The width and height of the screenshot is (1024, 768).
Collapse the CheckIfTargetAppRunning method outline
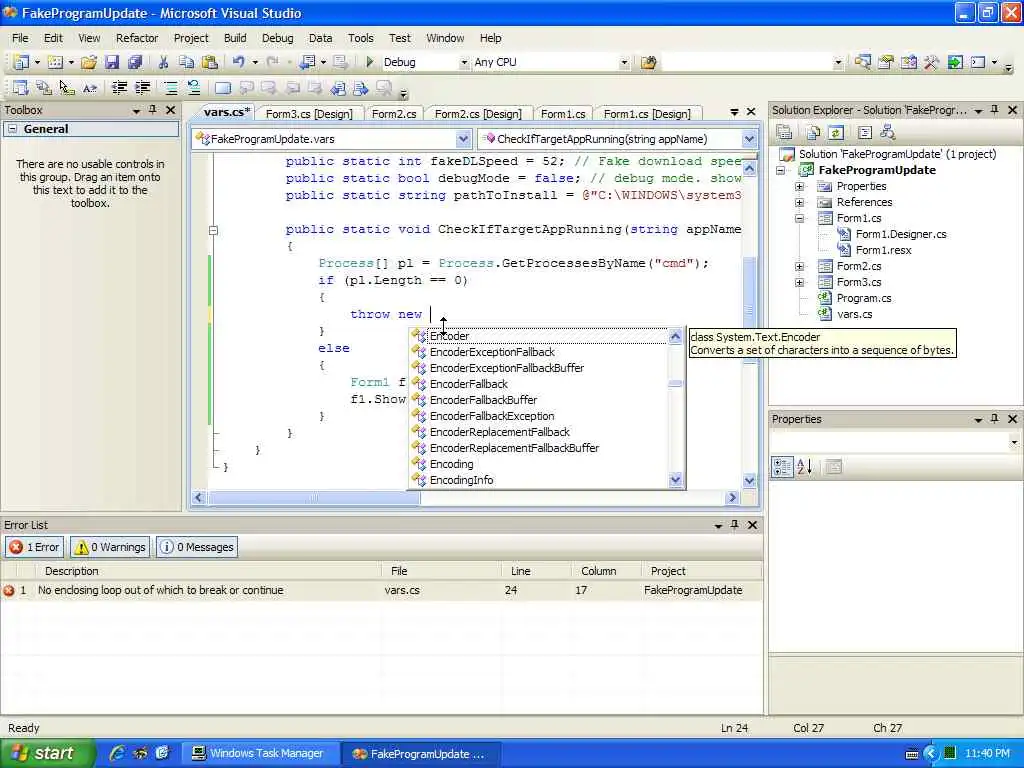[x=214, y=230]
